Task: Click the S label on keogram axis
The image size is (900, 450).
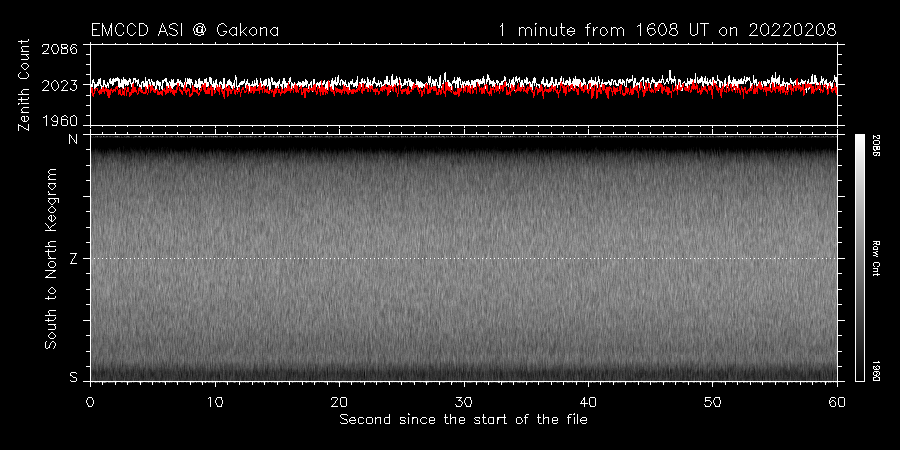Action: (73, 378)
